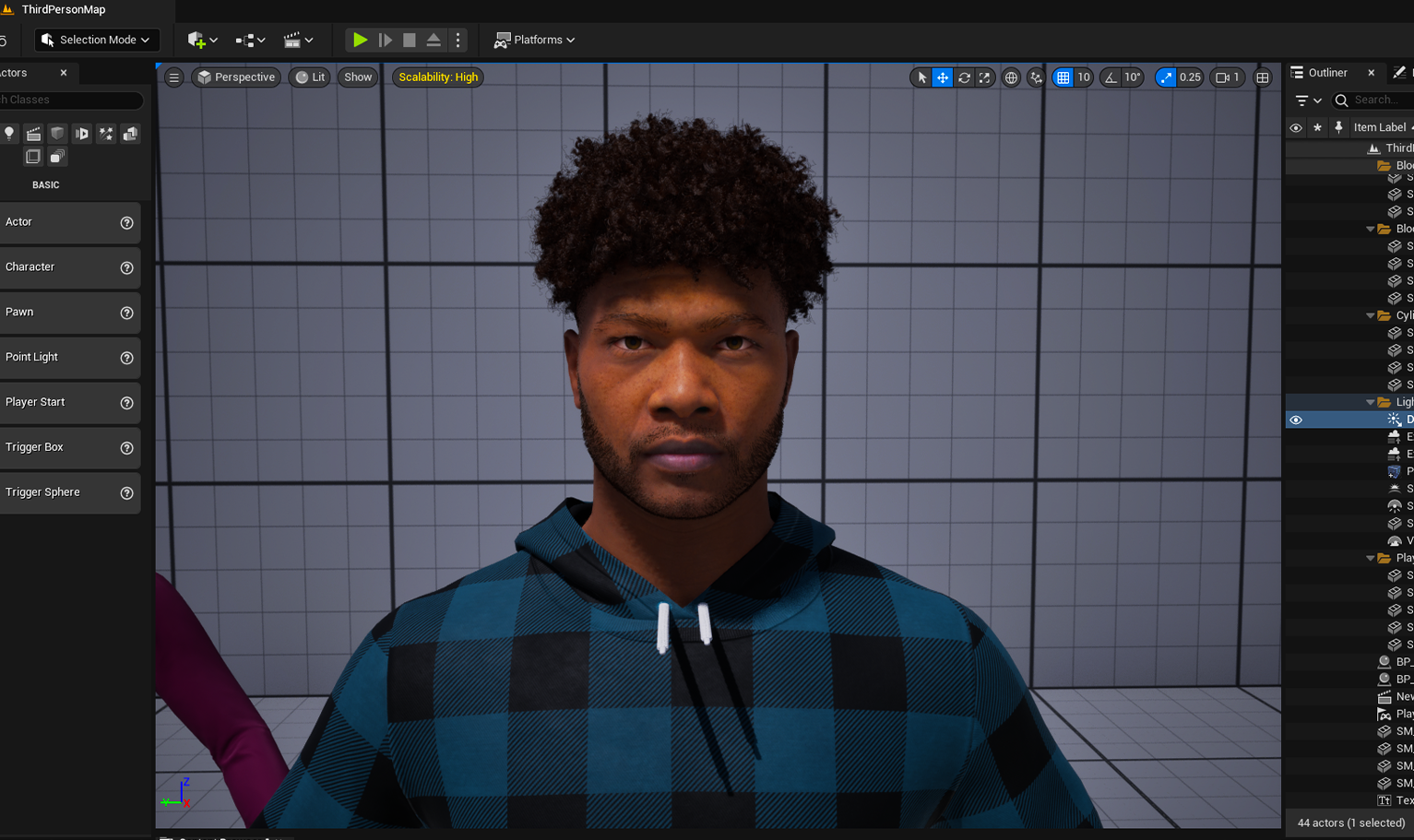Open the Lit view mode menu
The height and width of the screenshot is (840, 1414).
click(310, 77)
